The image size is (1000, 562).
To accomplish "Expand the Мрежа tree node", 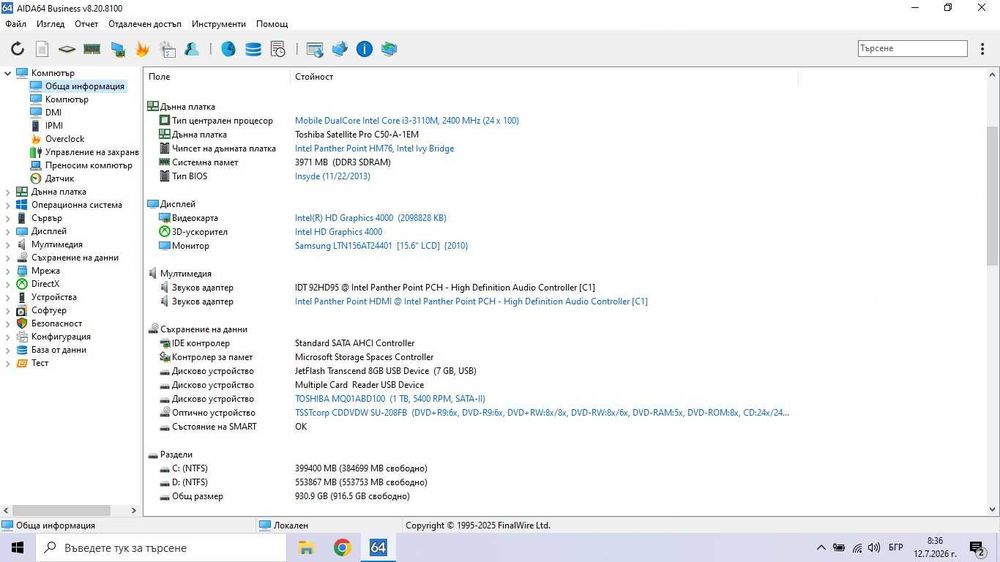I will pos(8,270).
